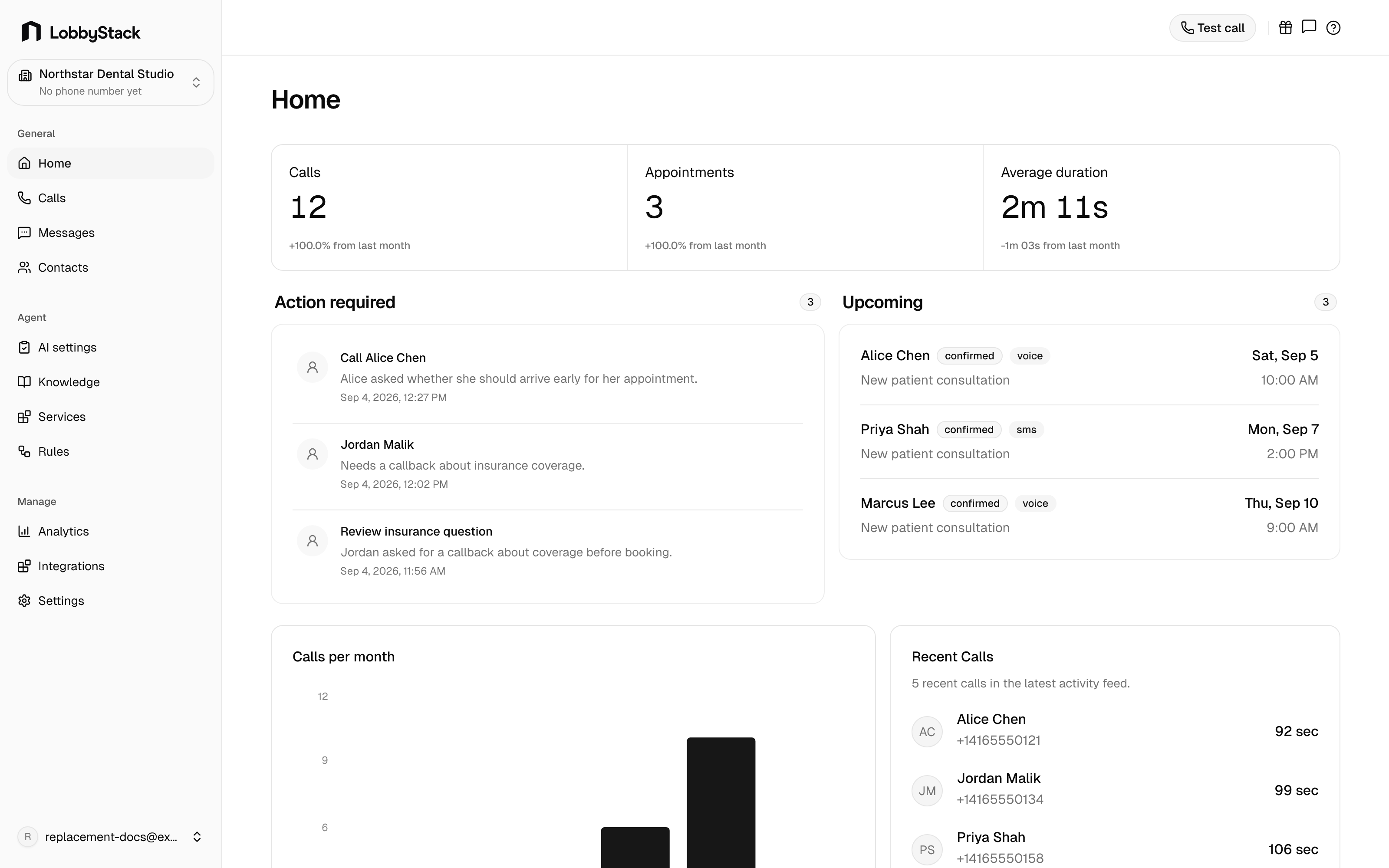The height and width of the screenshot is (868, 1389).
Task: Open Settings label in sidebar
Action: coord(61,601)
